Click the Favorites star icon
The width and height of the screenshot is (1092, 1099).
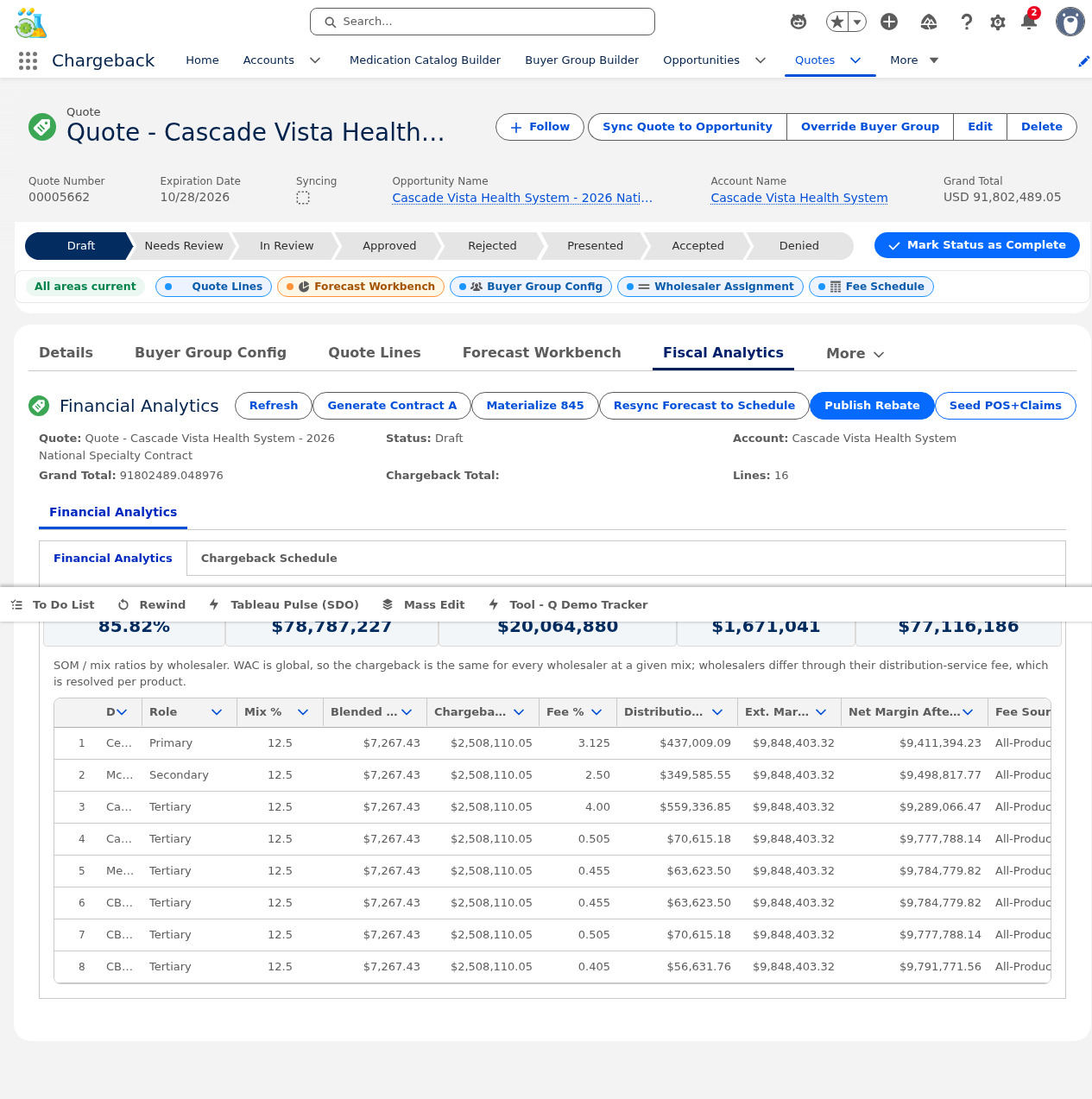[836, 22]
